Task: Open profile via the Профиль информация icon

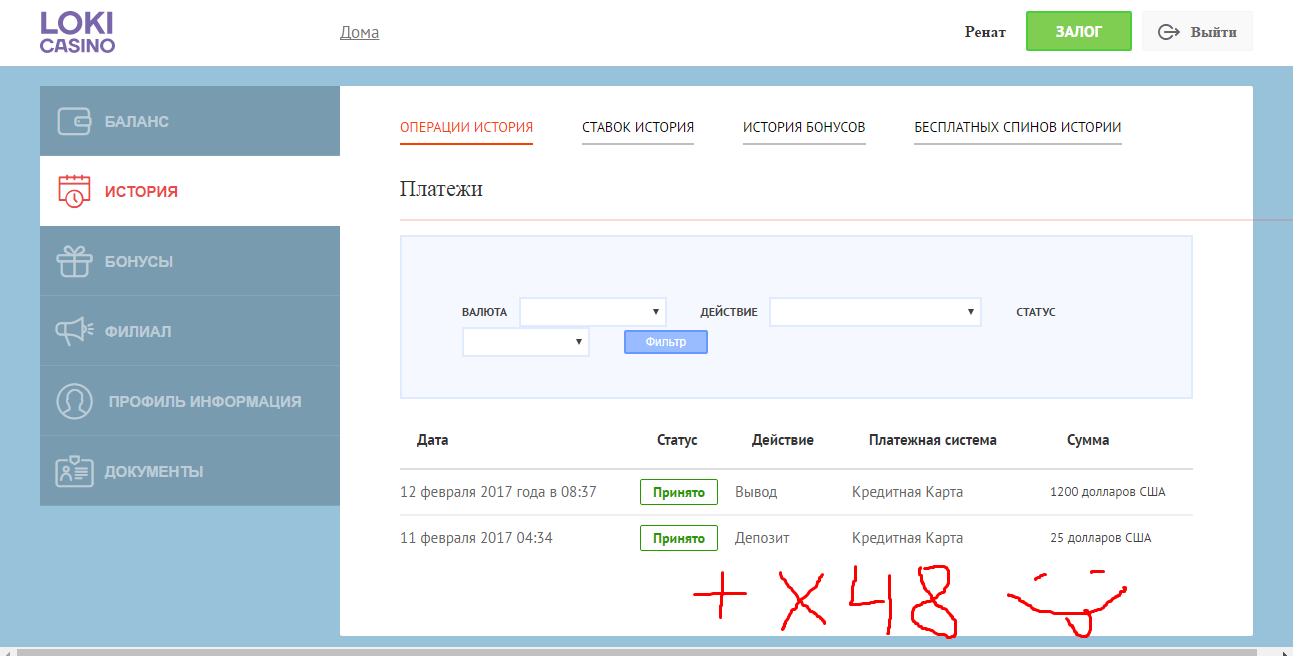Action: click(76, 400)
